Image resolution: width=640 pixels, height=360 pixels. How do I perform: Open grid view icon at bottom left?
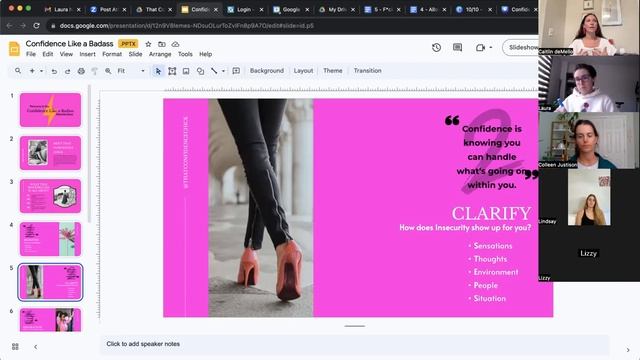(16, 347)
